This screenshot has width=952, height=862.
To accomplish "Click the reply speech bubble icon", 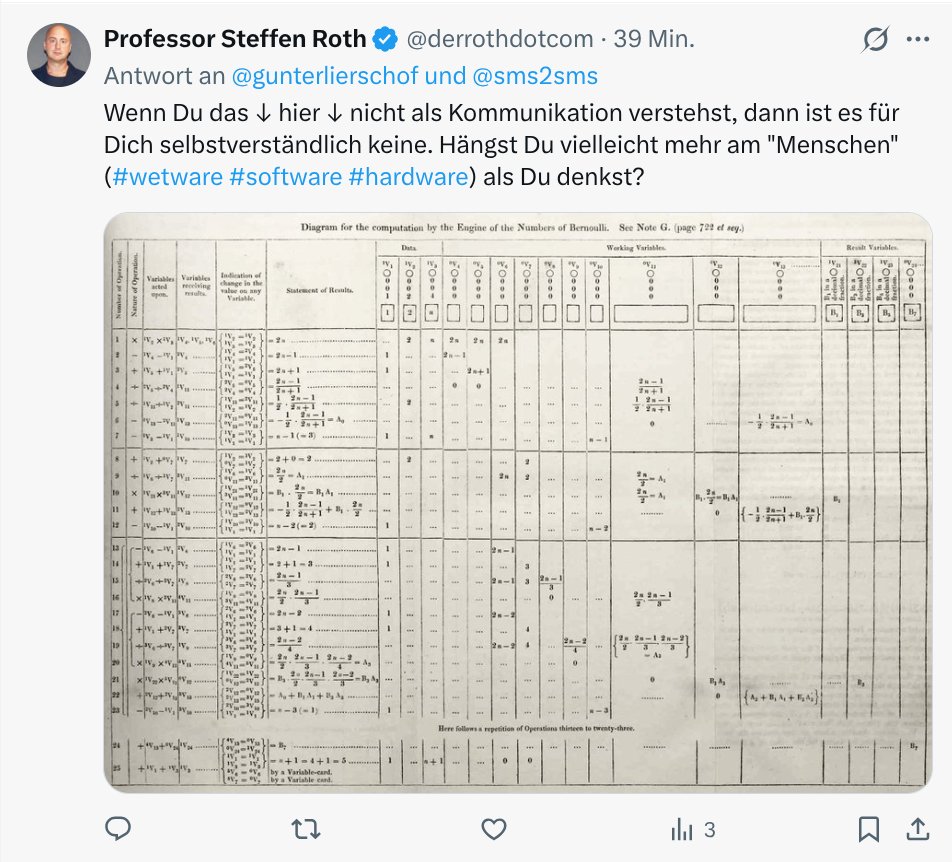I will [119, 828].
